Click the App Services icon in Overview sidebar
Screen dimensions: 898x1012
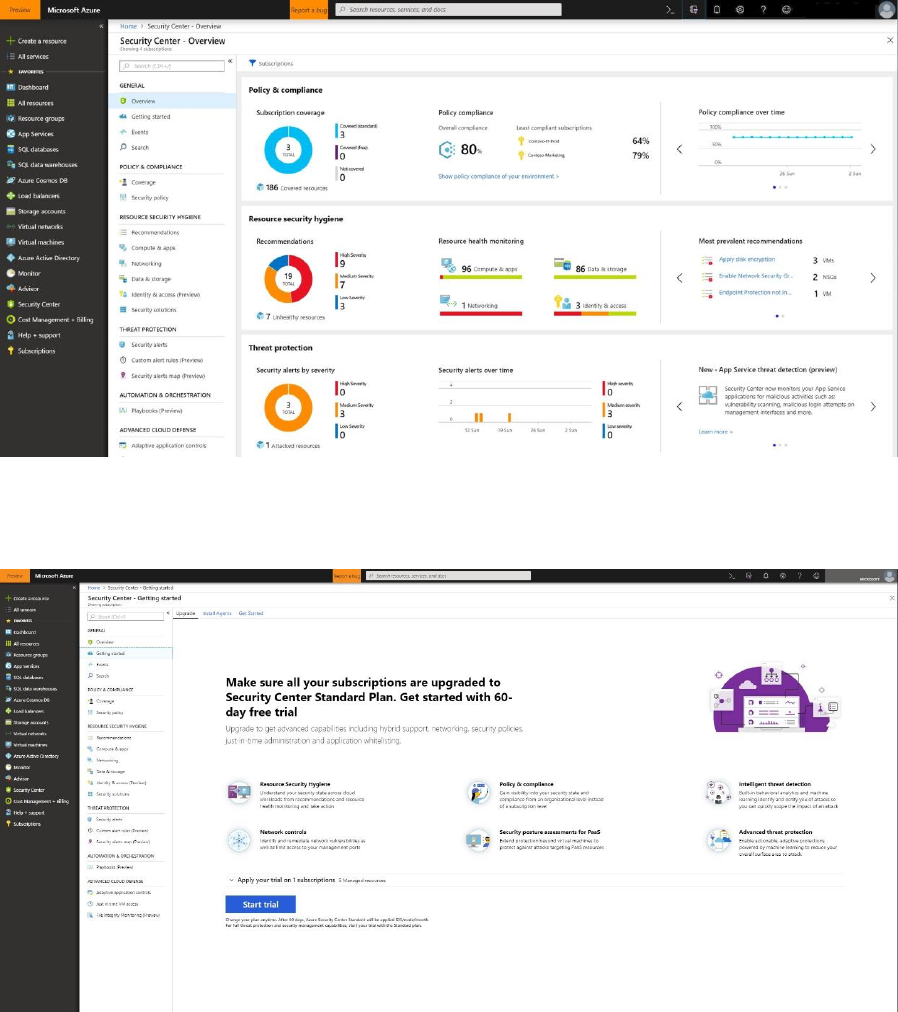(x=10, y=134)
